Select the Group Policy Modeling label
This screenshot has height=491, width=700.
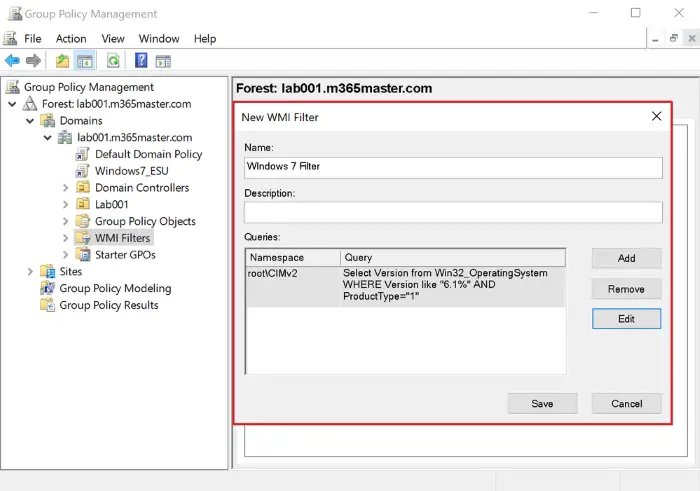115,288
